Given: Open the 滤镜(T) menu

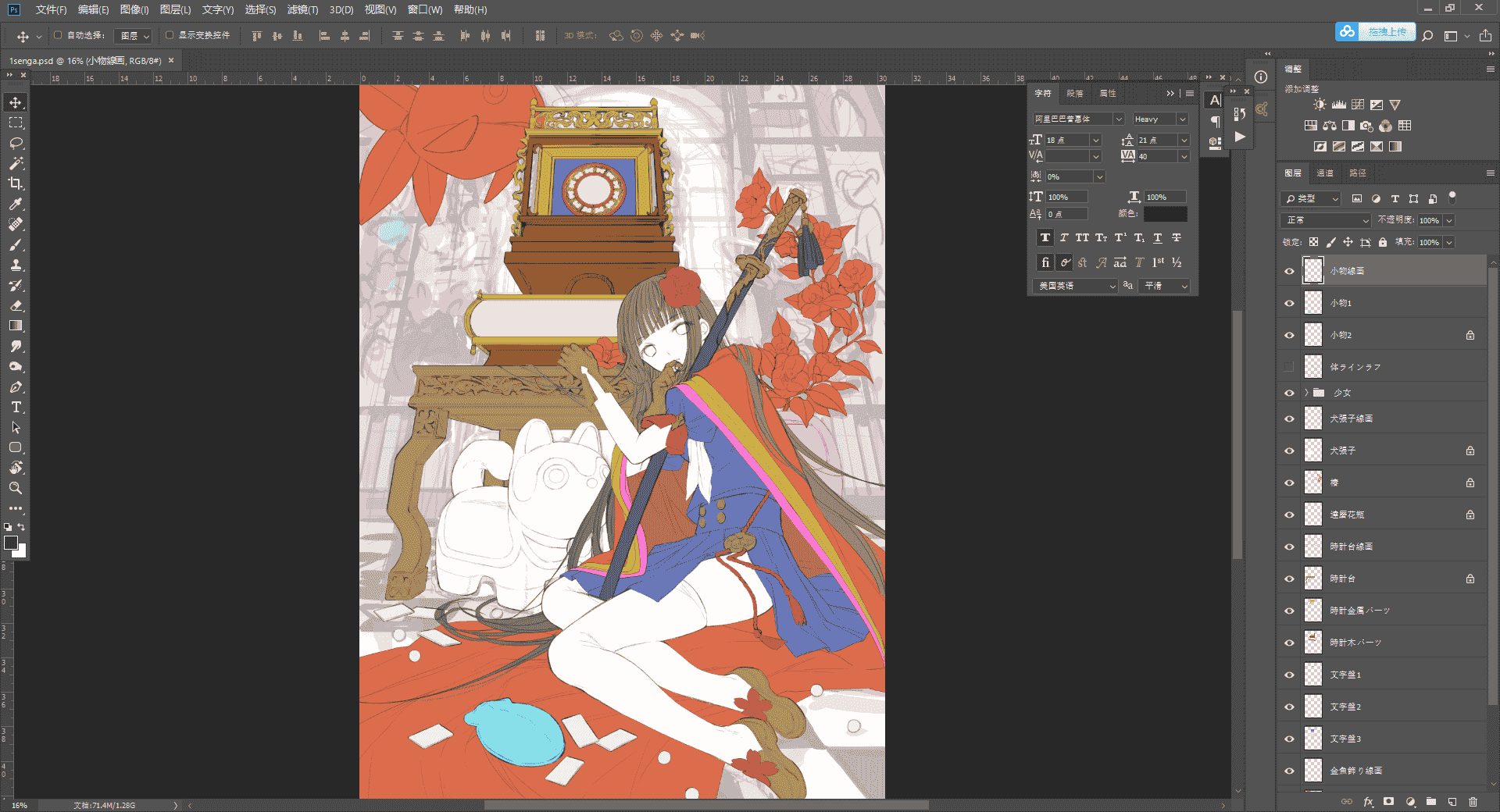Looking at the screenshot, I should click(302, 9).
